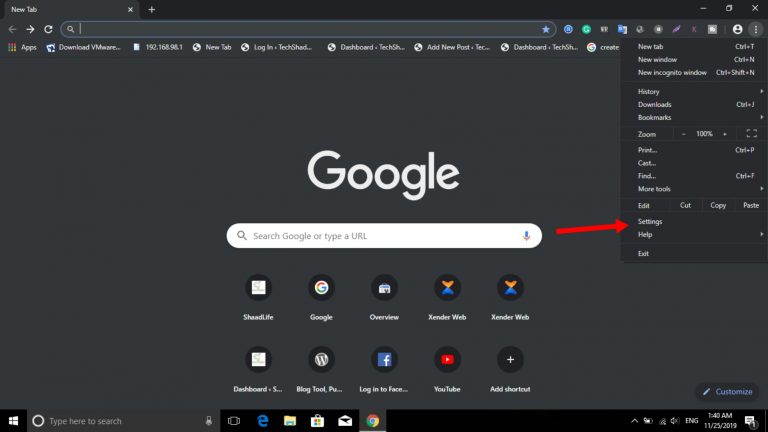Open notification center icon
768x432 pixels.
pos(750,421)
